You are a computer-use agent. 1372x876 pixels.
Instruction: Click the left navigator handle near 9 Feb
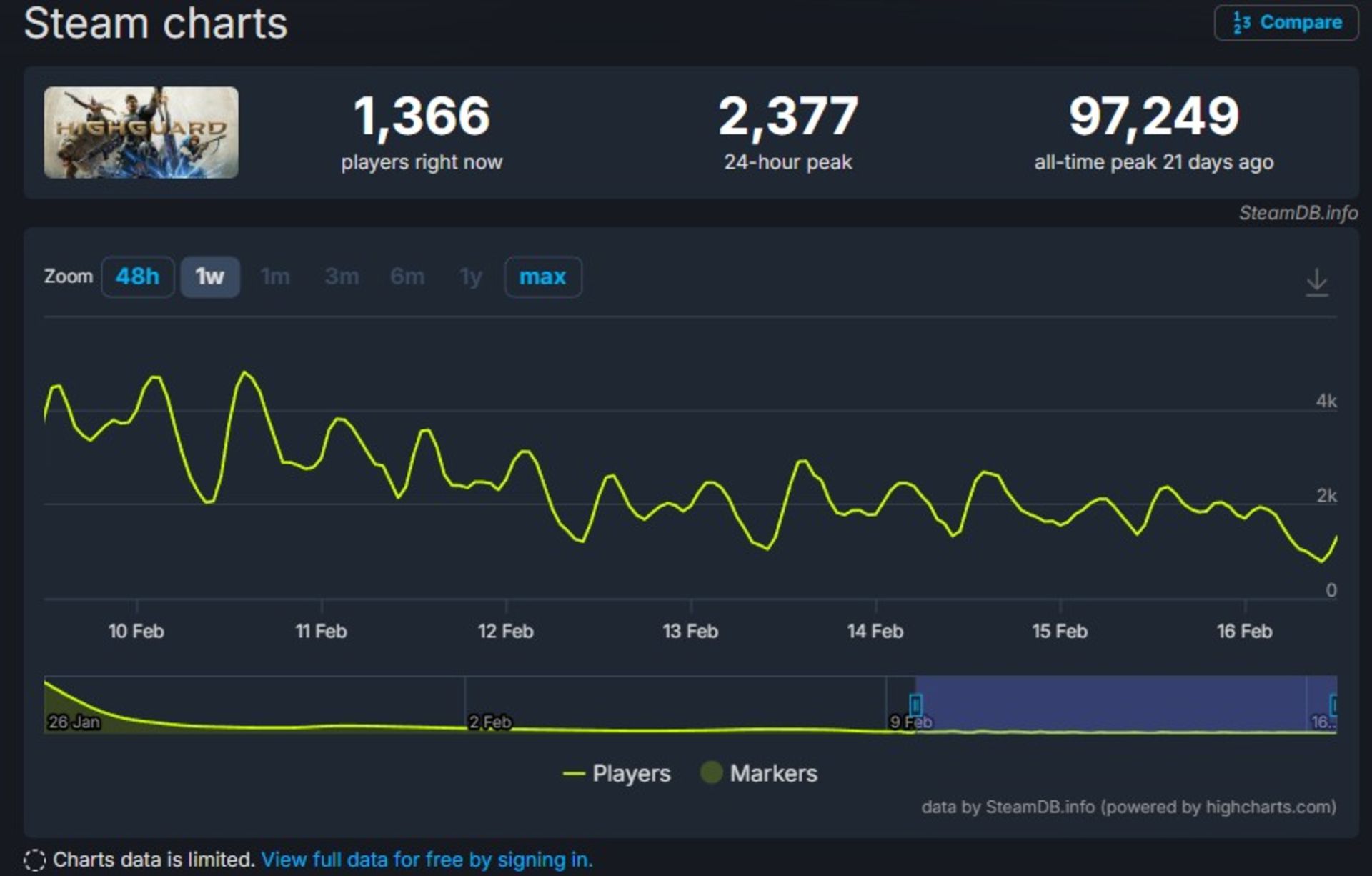(x=915, y=705)
